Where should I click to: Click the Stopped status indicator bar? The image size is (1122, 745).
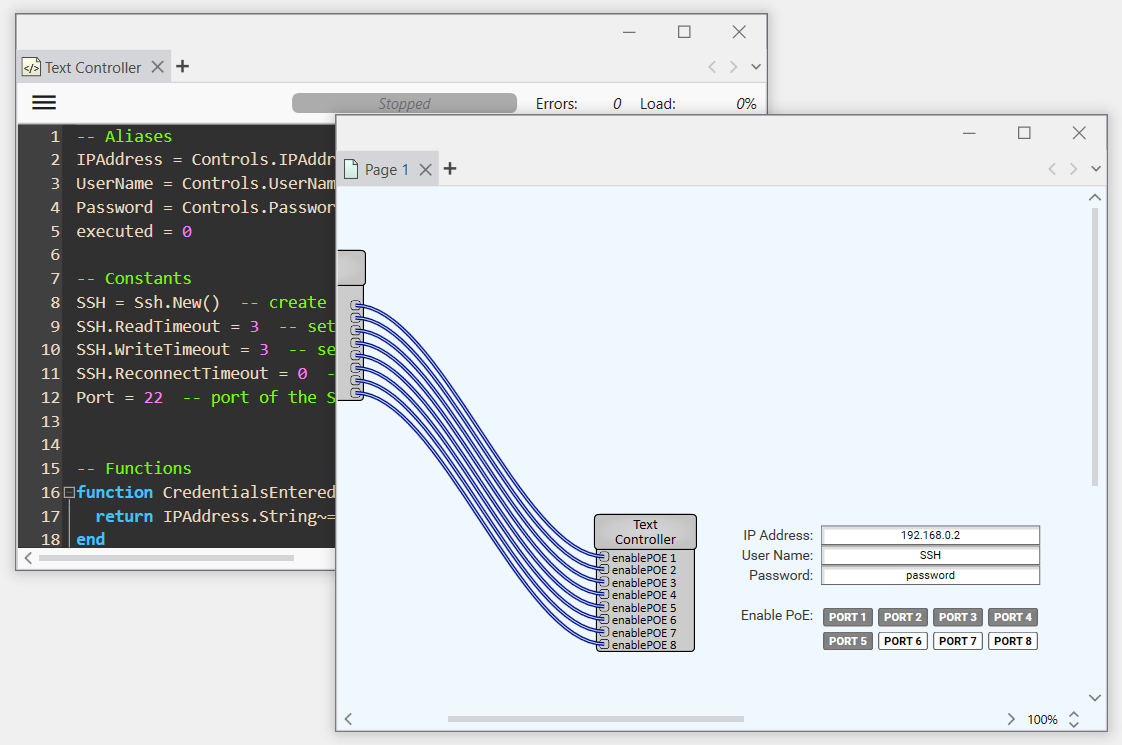point(404,103)
